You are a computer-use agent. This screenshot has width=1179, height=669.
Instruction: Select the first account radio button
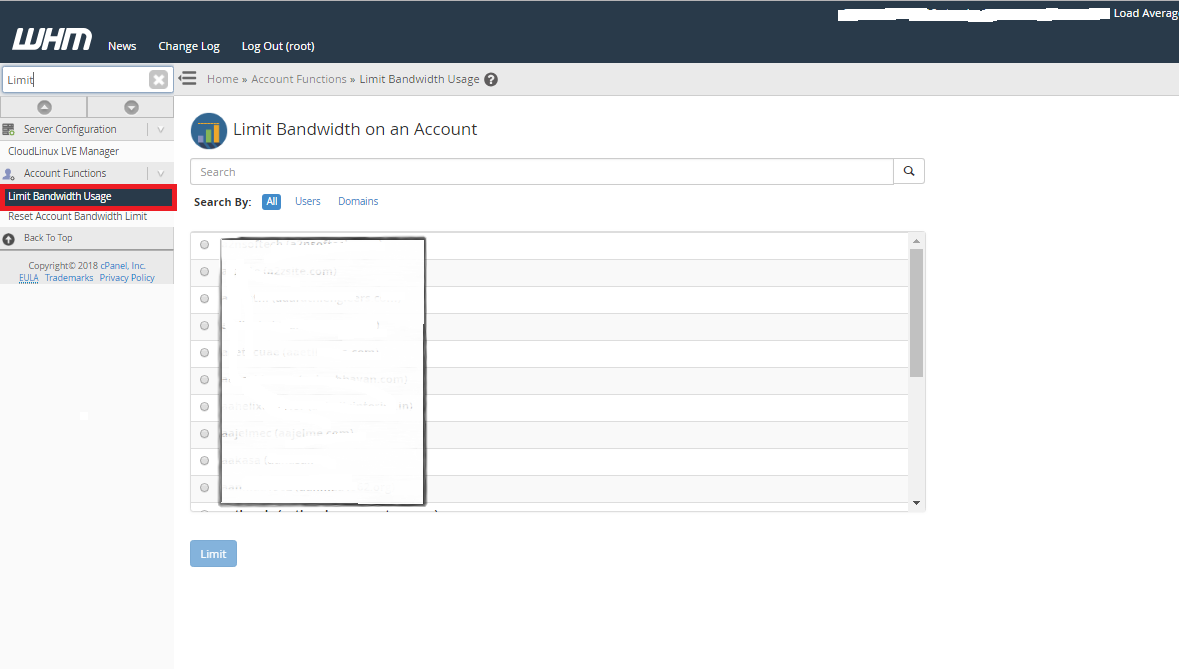205,245
